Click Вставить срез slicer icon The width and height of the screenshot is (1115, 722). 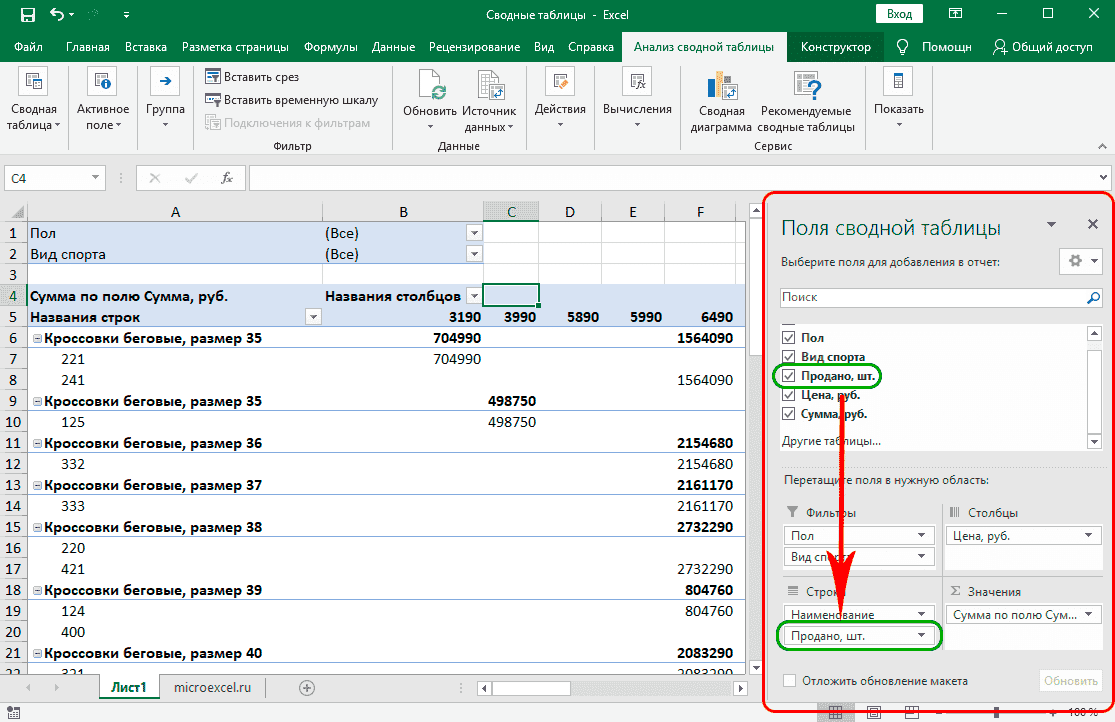212,77
